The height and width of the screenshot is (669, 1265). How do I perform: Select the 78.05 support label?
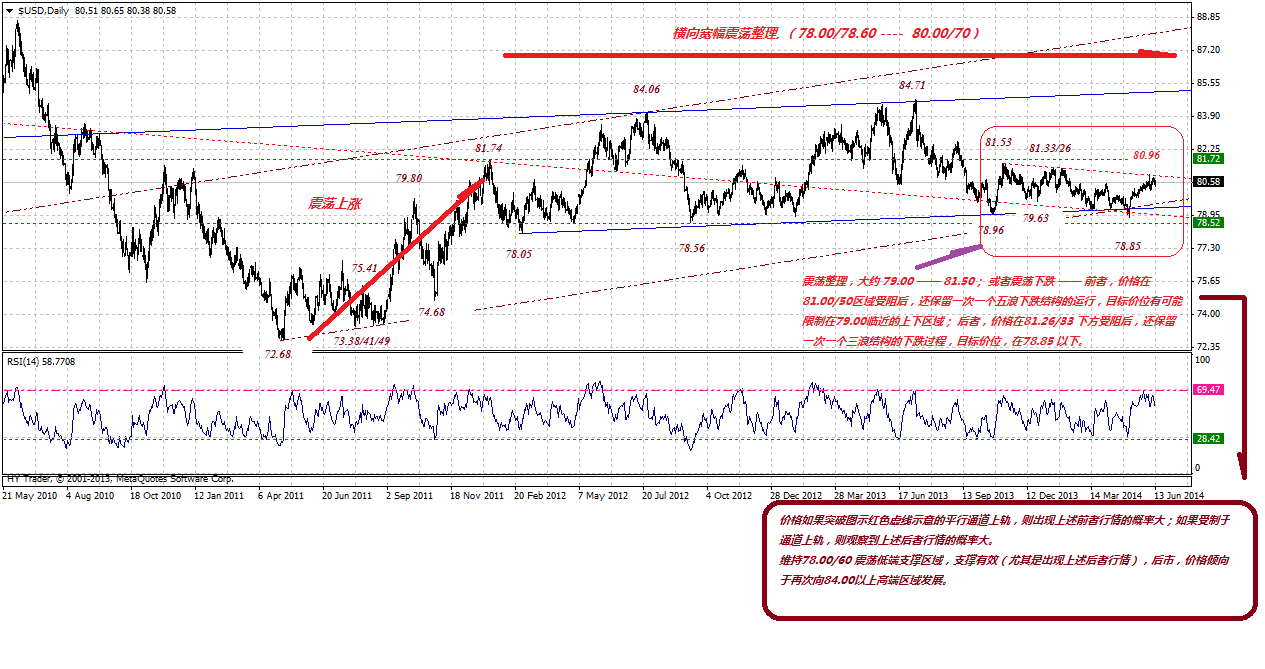tap(518, 254)
